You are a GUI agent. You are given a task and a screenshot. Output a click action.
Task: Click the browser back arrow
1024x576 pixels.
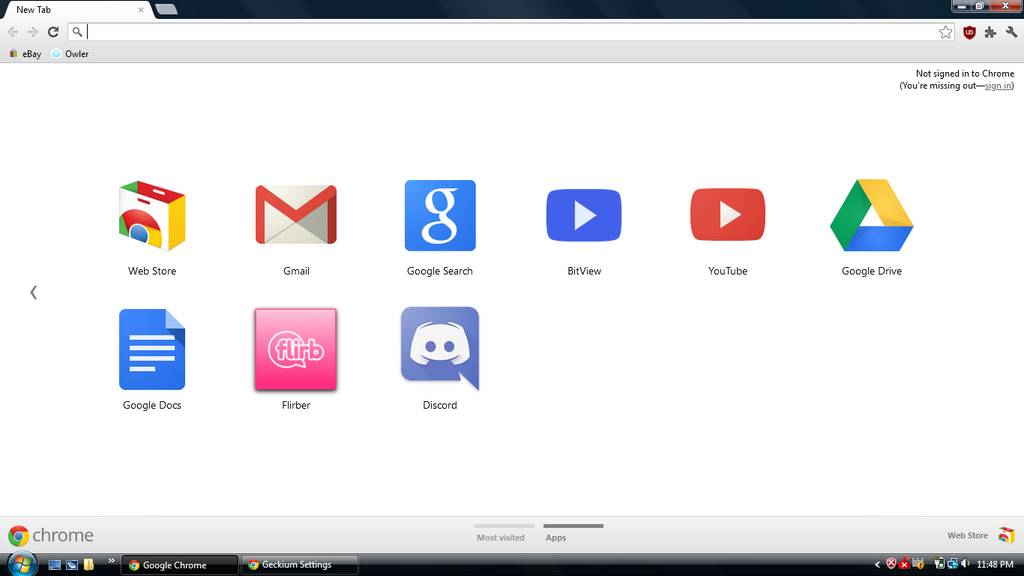13,31
